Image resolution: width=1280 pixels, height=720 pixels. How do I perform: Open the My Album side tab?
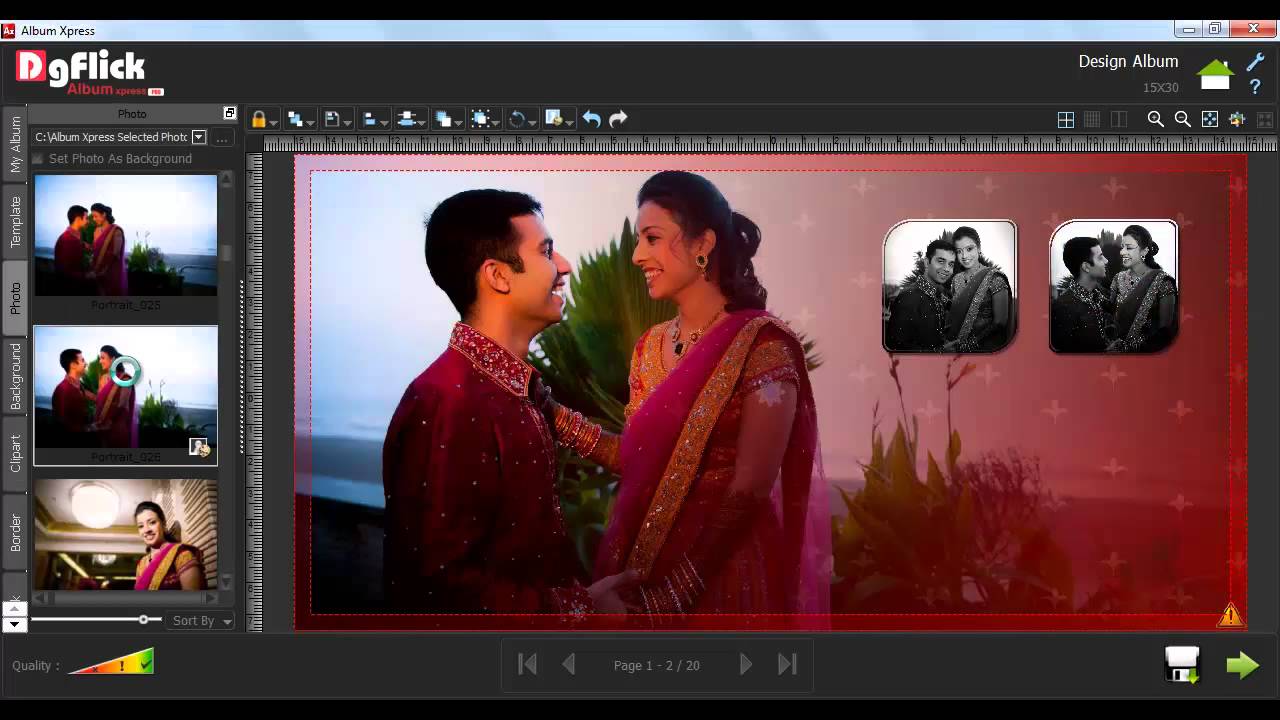coord(15,144)
